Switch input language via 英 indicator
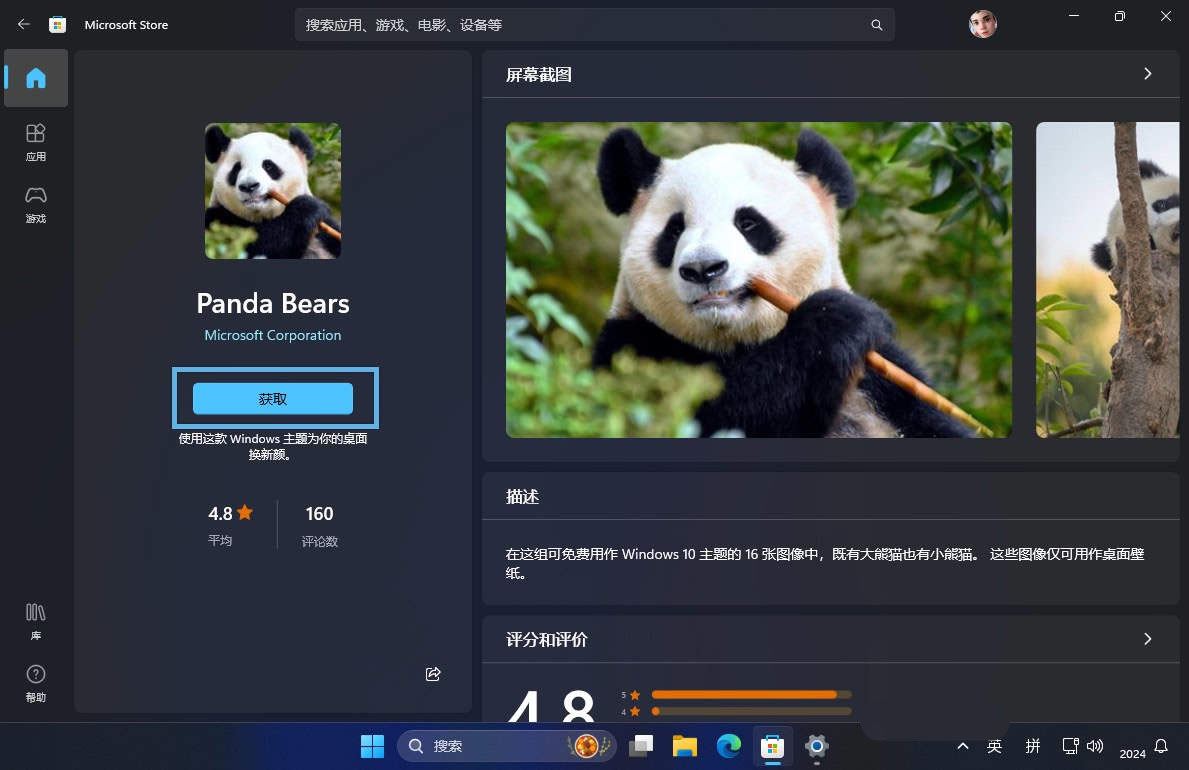 point(994,746)
